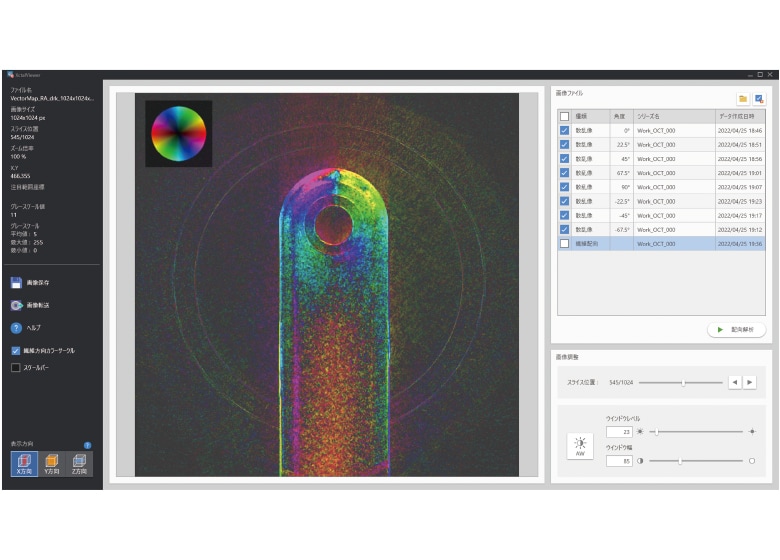
Task: Click the AW auto window button
Action: [579, 446]
